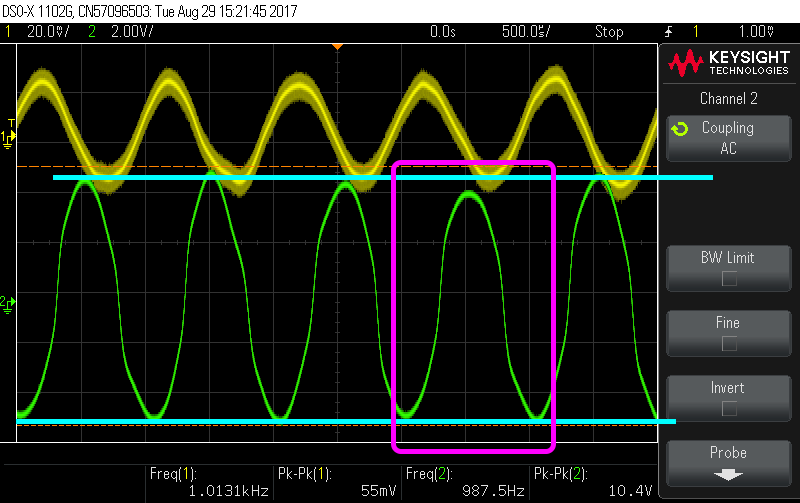
Task: Click the Keysight Technologies logo
Action: (727, 65)
